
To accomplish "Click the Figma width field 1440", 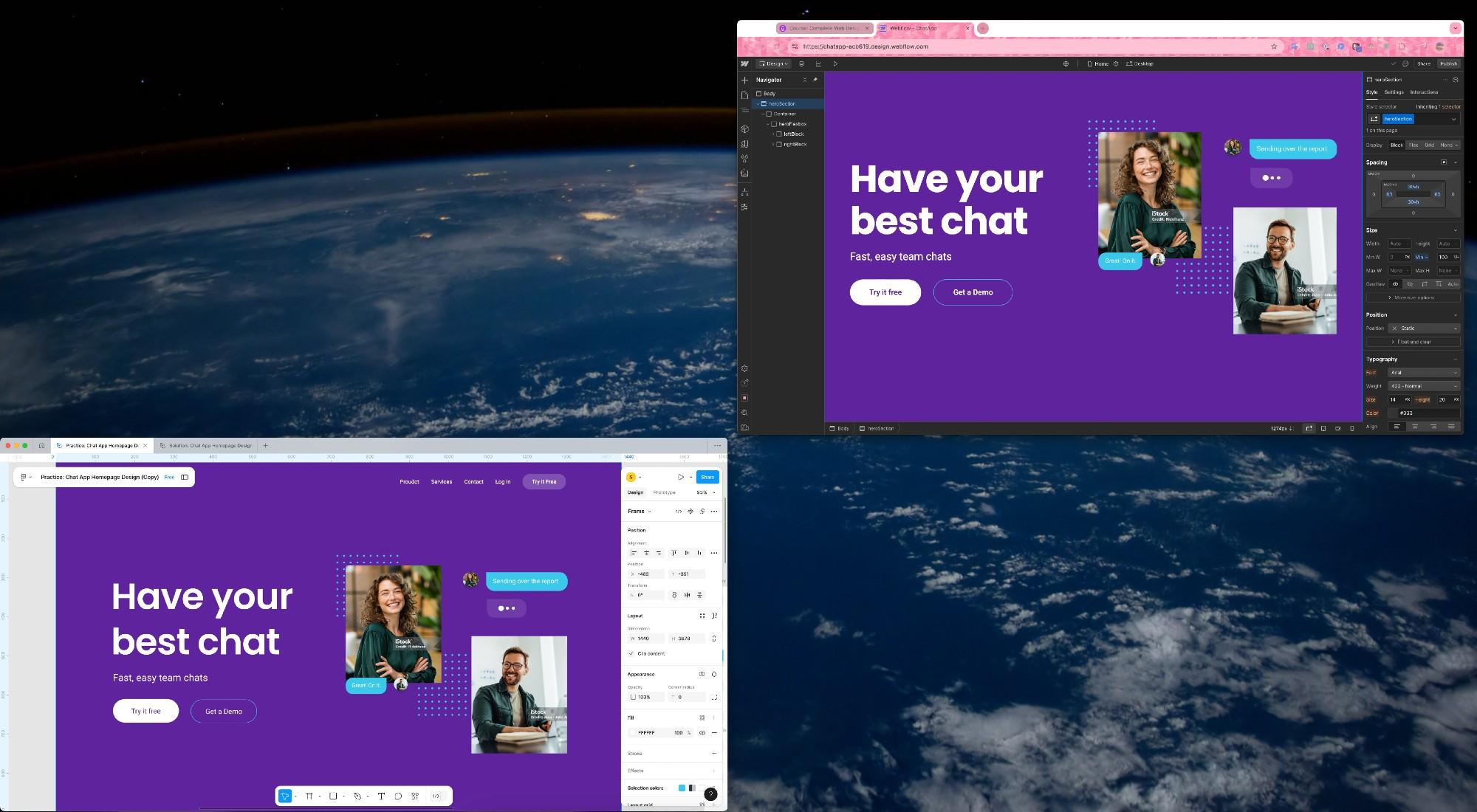I will coord(646,639).
